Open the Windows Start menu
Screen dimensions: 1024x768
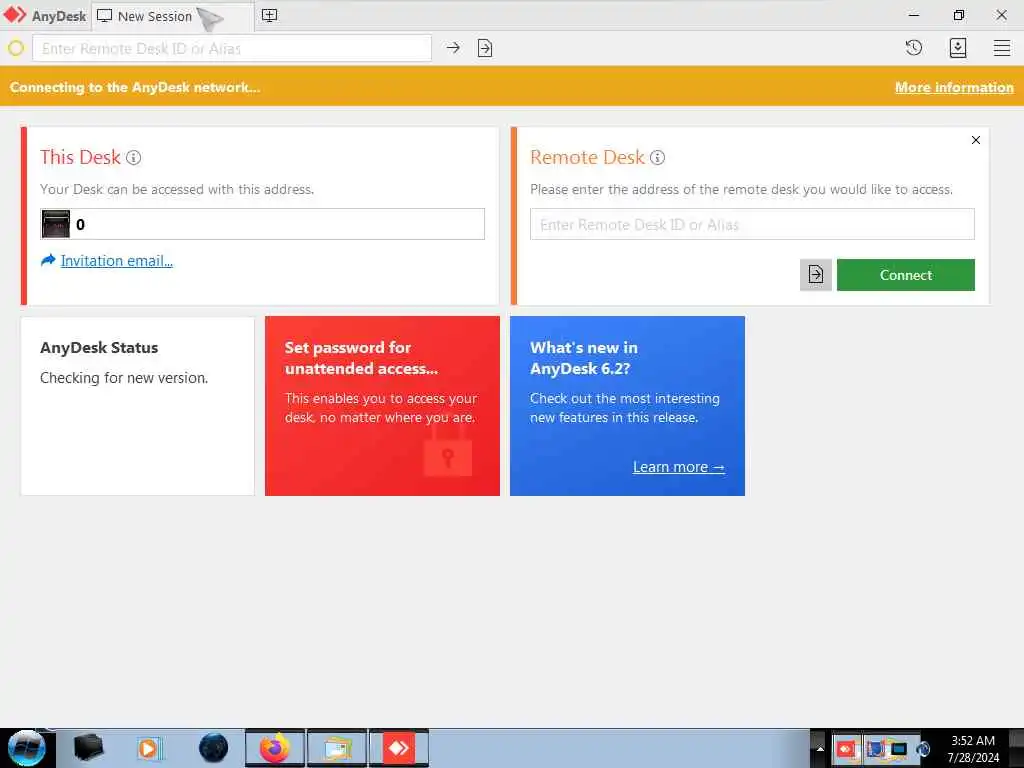point(26,748)
